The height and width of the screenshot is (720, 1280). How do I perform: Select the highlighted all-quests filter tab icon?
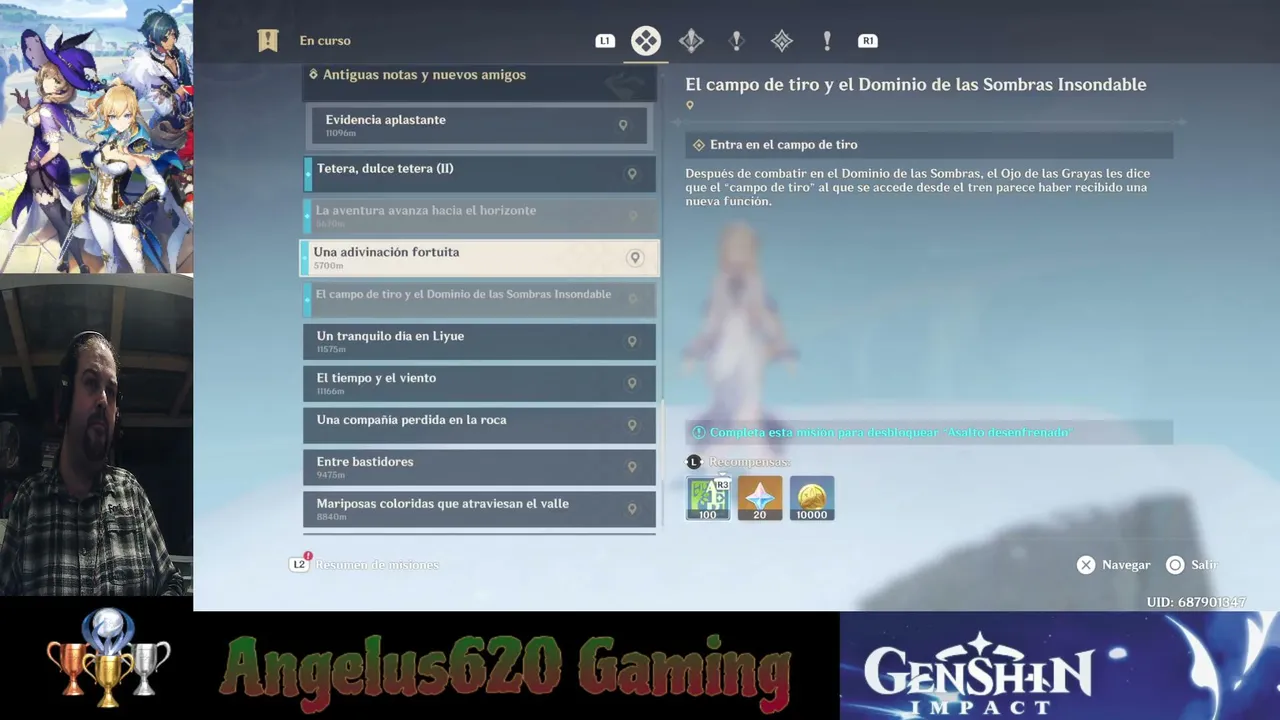(x=646, y=41)
